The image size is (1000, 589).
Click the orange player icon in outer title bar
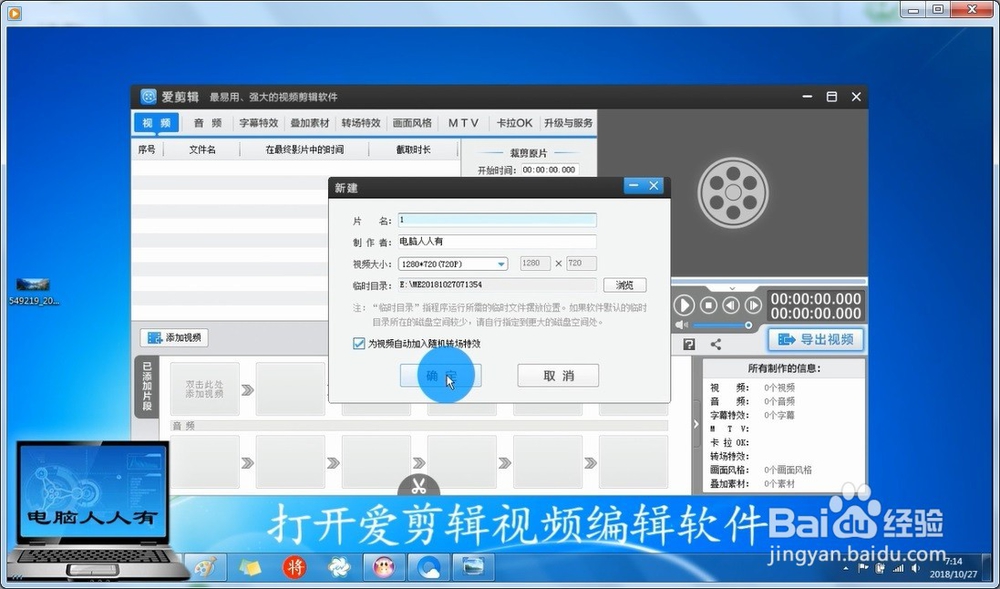(14, 12)
